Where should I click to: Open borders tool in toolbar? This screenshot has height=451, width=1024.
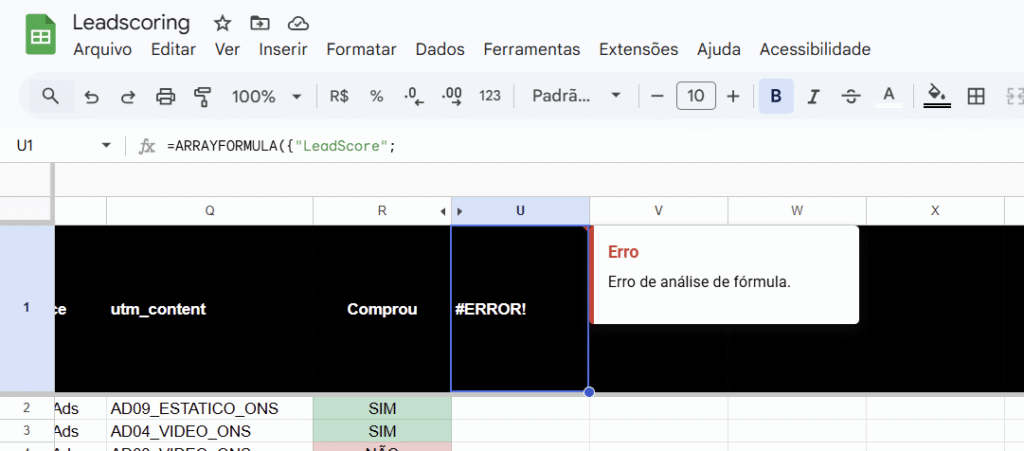pyautogui.click(x=976, y=96)
